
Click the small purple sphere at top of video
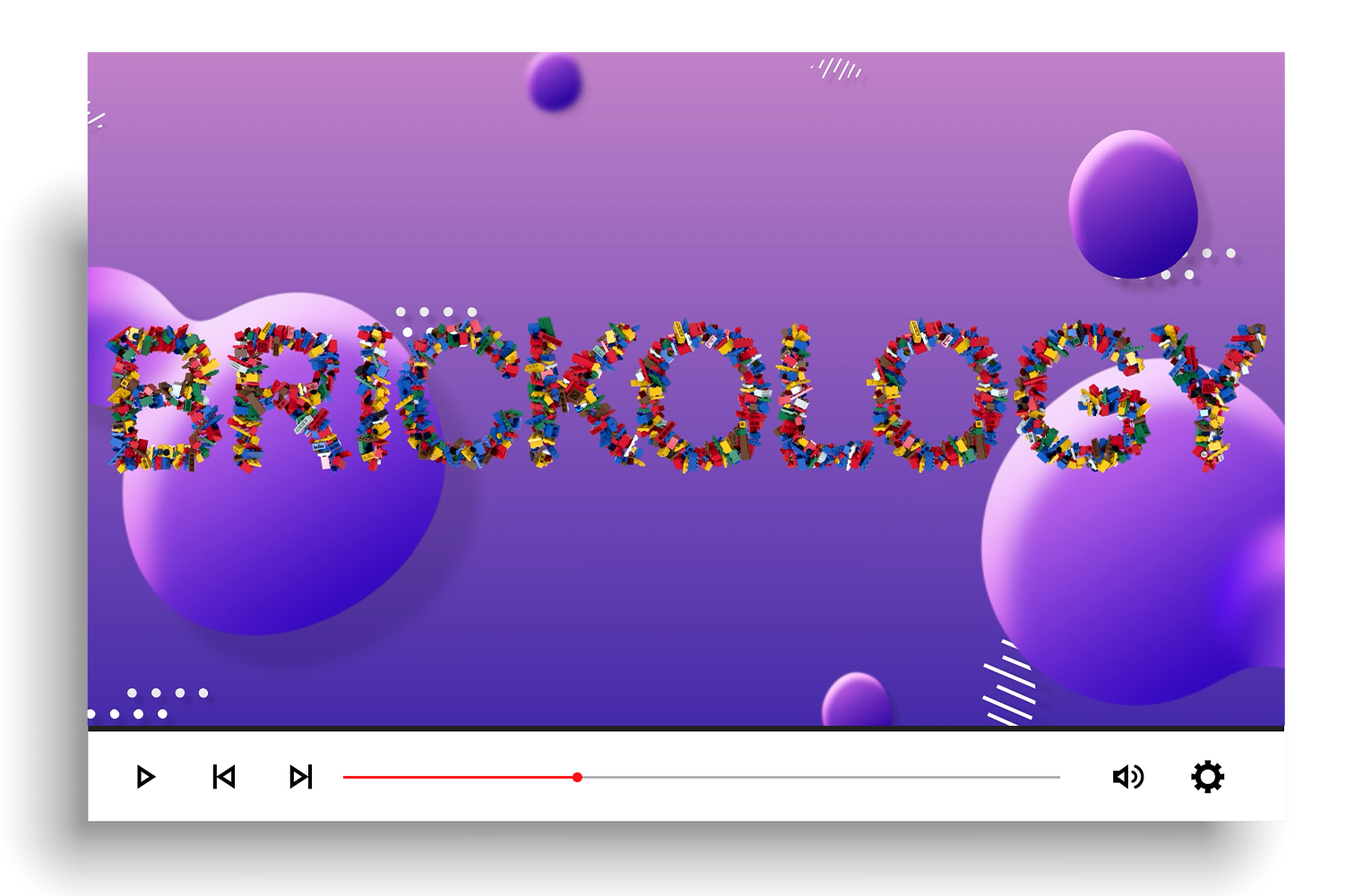[554, 82]
